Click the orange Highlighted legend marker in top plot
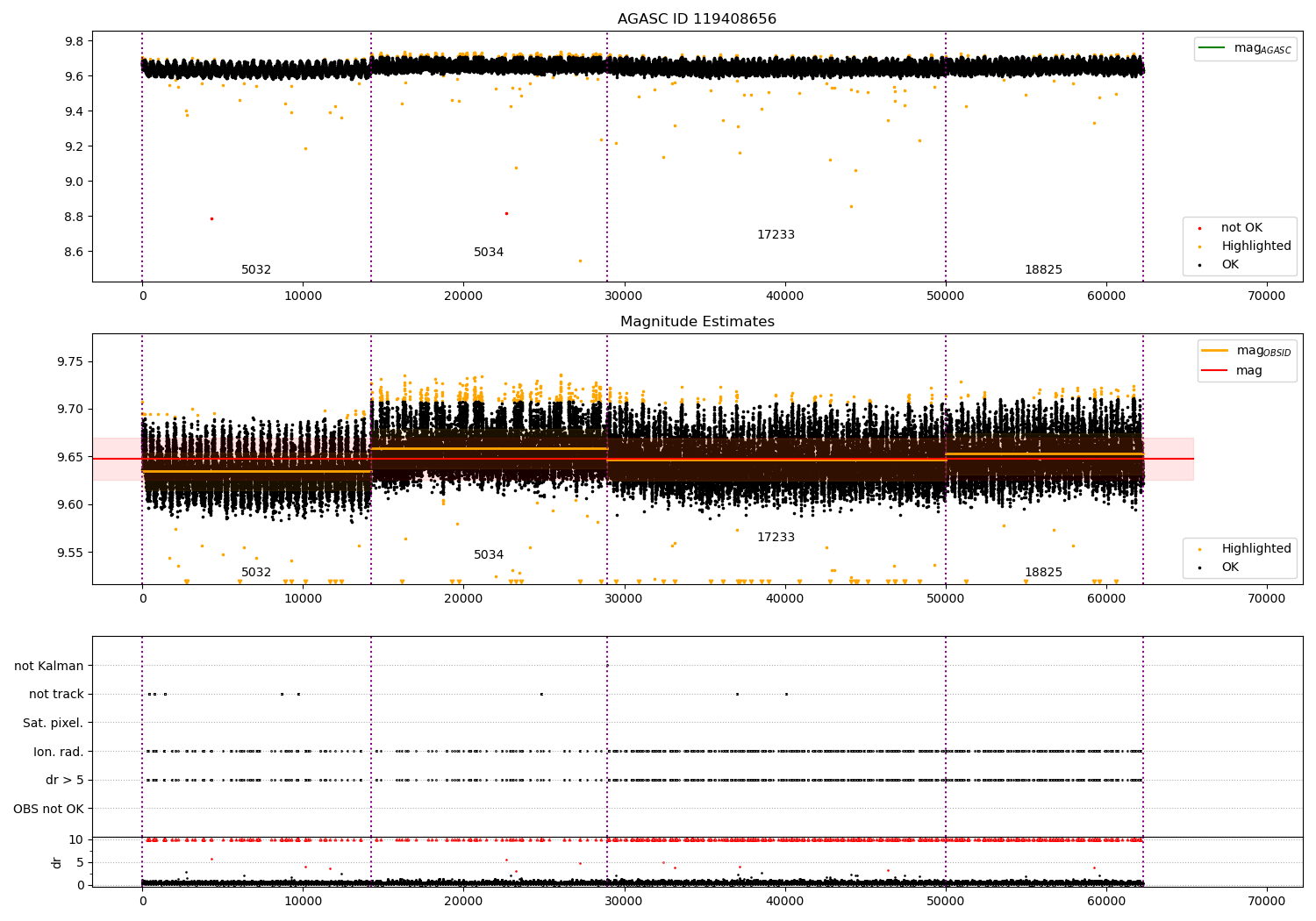The image size is (1316, 921). pyautogui.click(x=1199, y=246)
